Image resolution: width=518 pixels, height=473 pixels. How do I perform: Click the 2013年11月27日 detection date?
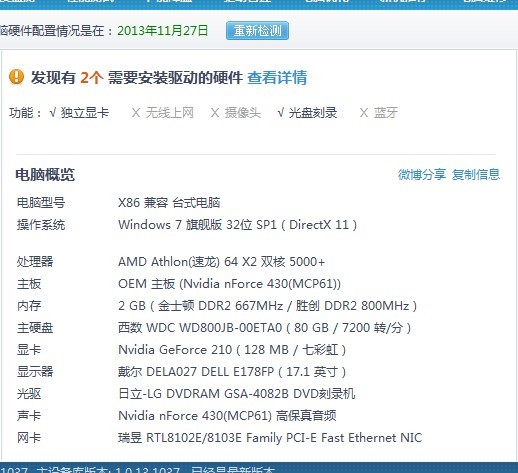pos(163,31)
